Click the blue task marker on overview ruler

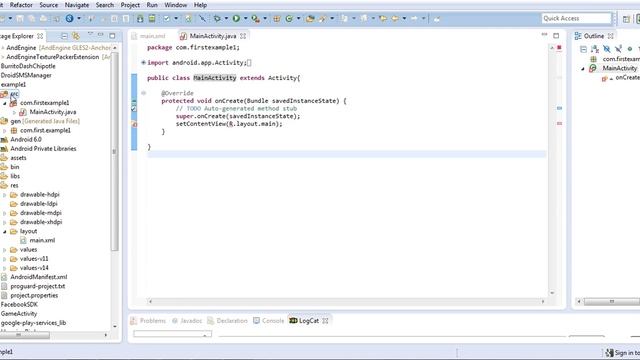click(559, 108)
